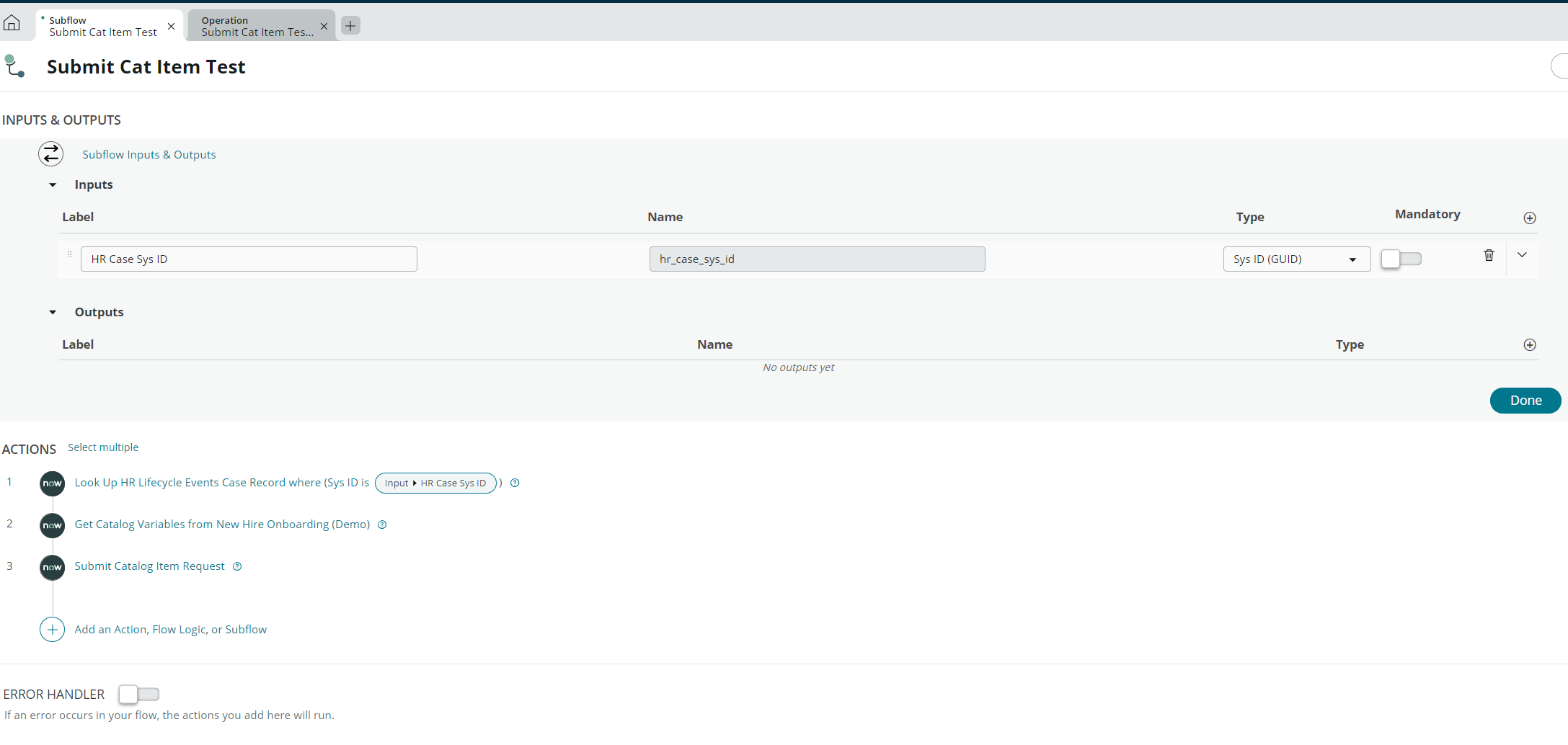Open the Sys ID (GUID) type dropdown
The width and height of the screenshot is (1568, 745).
pyautogui.click(x=1296, y=259)
